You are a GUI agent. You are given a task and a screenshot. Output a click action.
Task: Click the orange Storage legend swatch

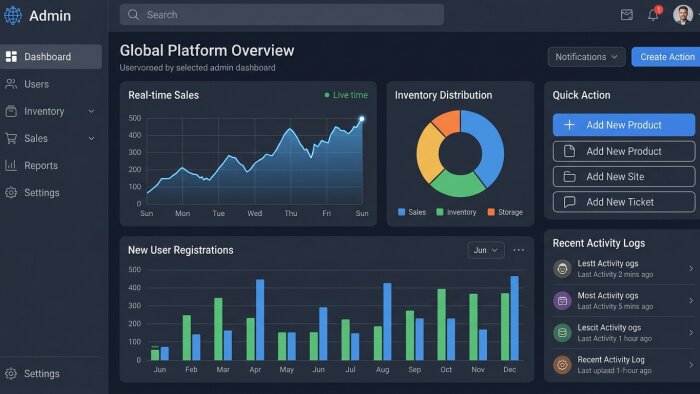pos(491,212)
